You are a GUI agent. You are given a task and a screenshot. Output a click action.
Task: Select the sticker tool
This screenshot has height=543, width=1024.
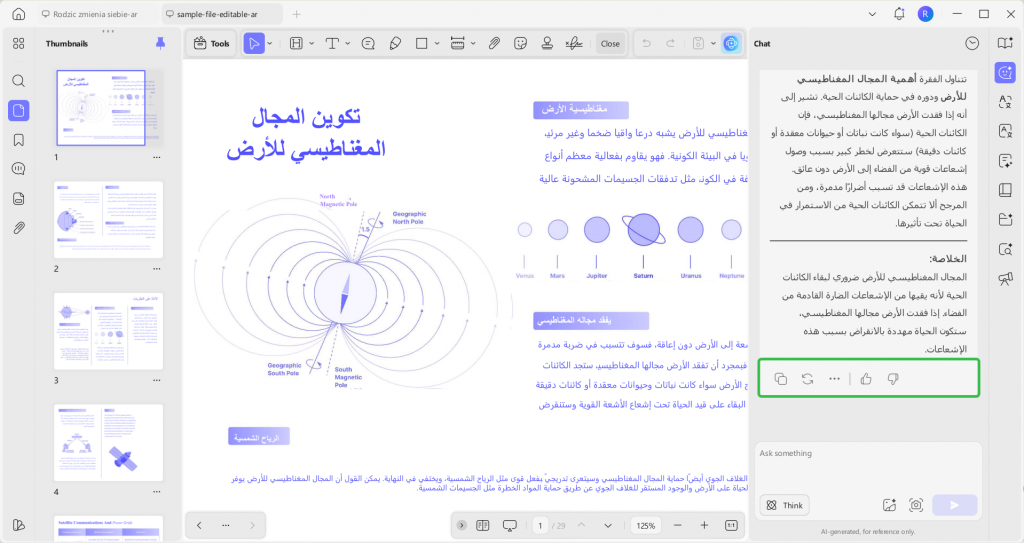(x=520, y=44)
